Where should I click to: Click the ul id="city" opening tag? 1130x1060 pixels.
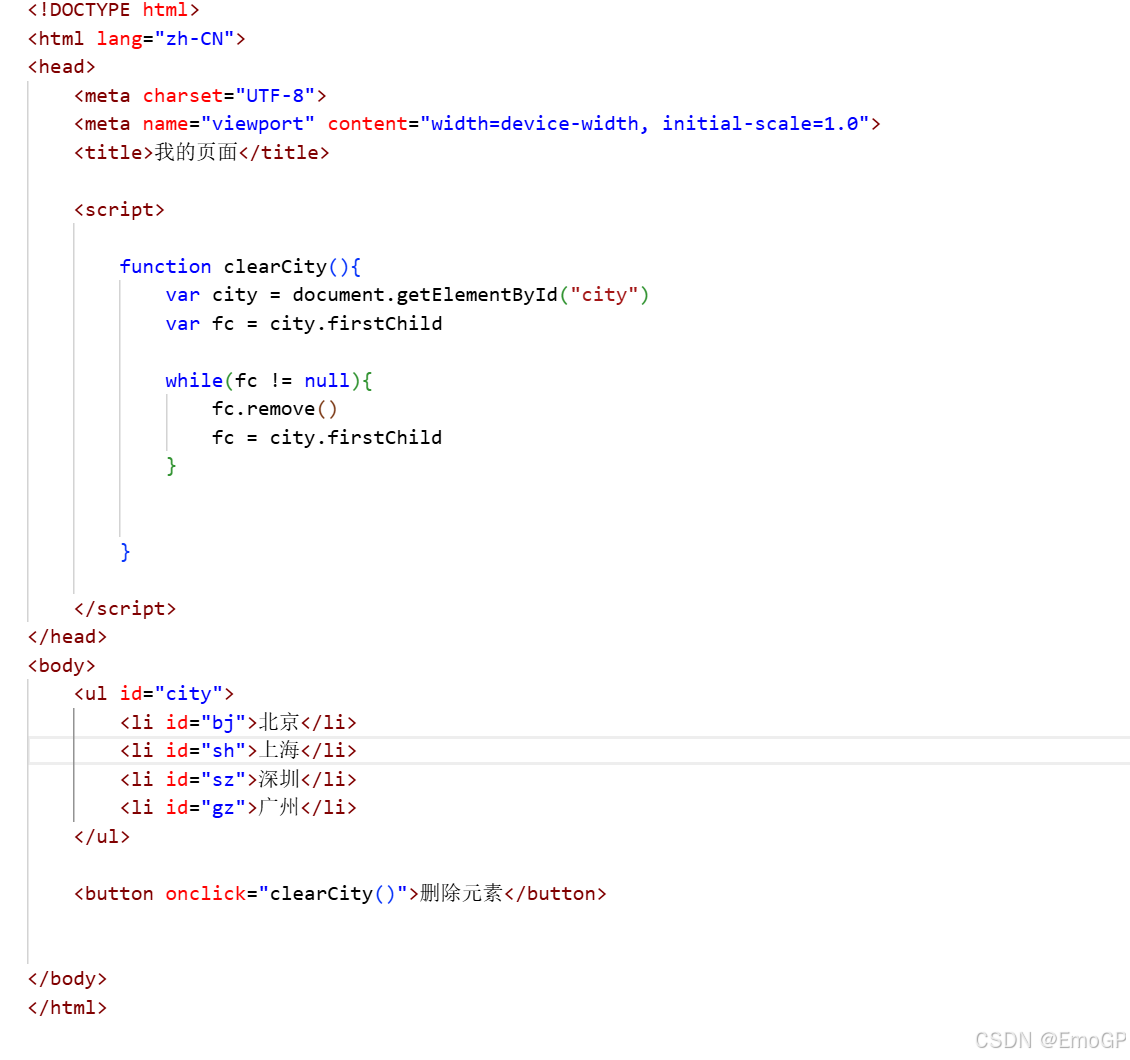[154, 694]
